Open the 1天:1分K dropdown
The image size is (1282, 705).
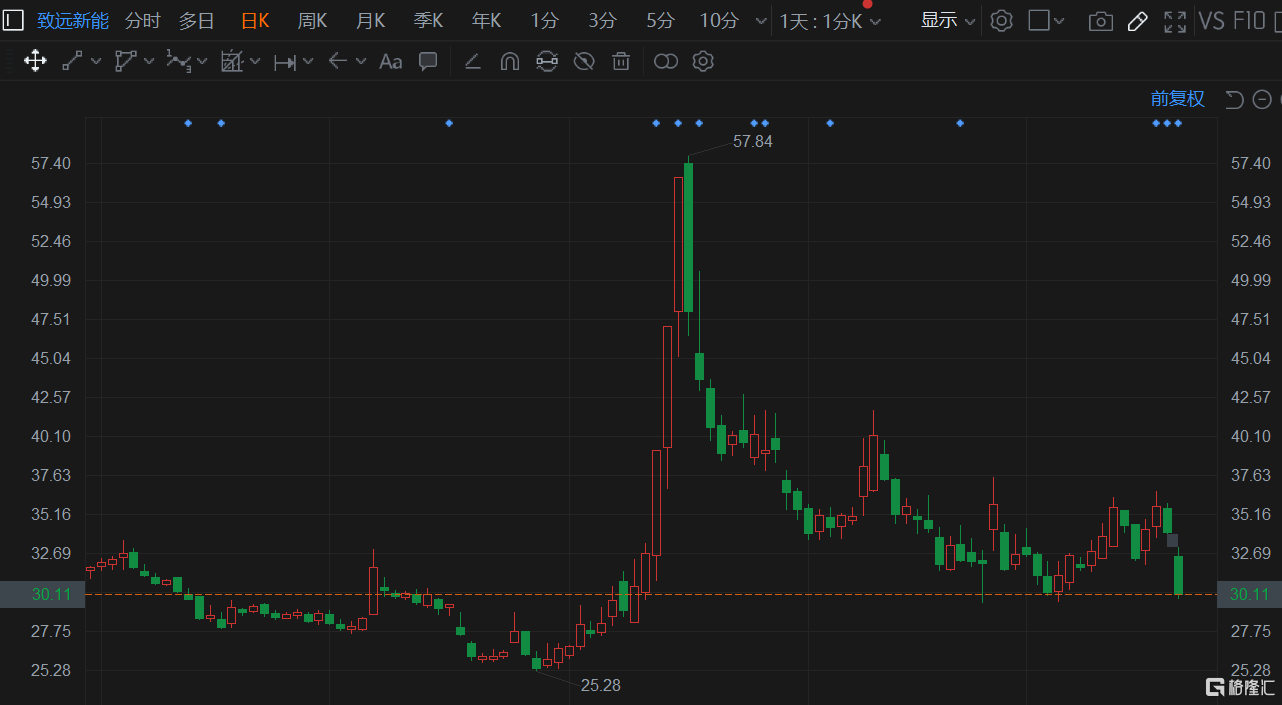pos(829,21)
